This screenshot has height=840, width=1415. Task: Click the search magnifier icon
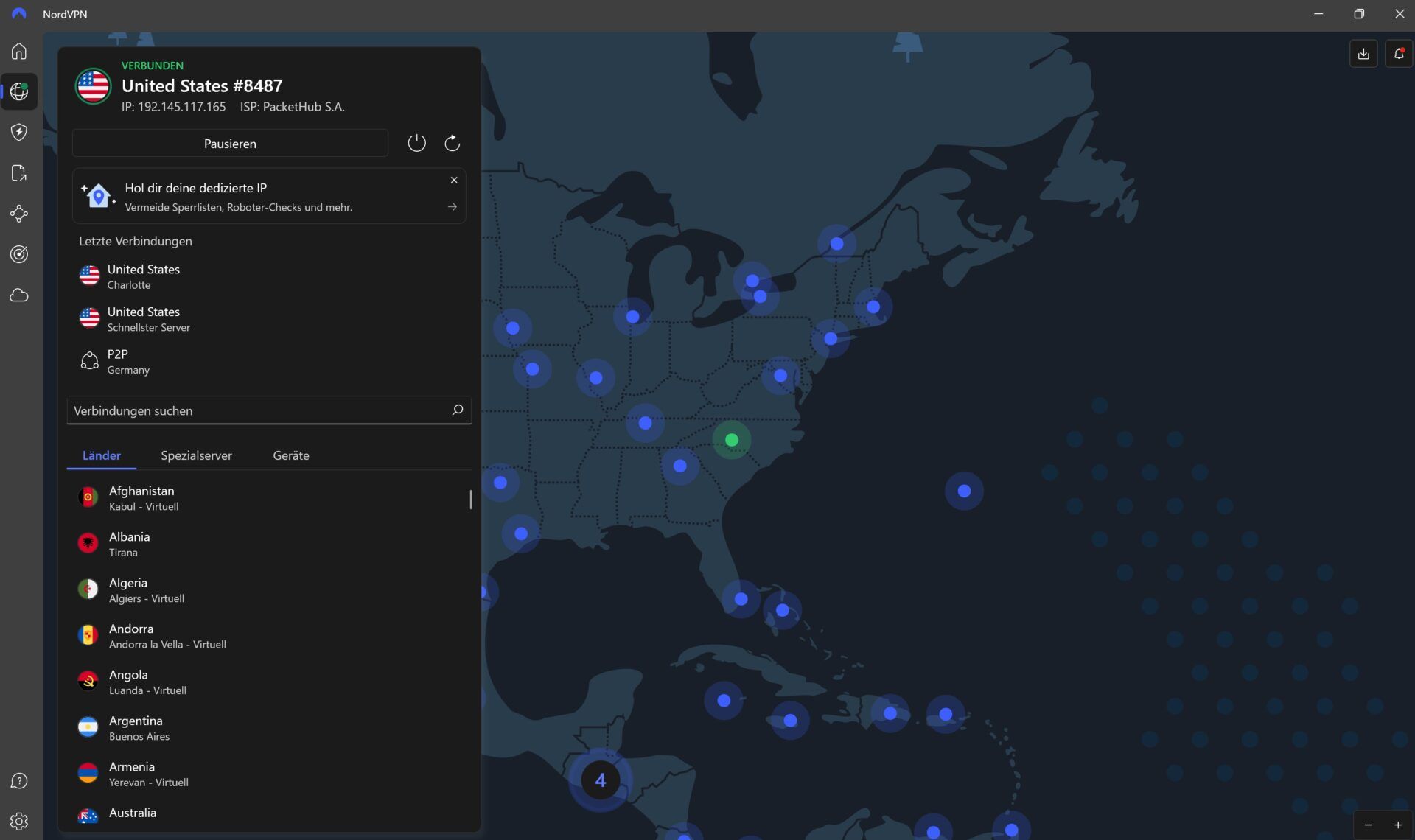click(457, 410)
